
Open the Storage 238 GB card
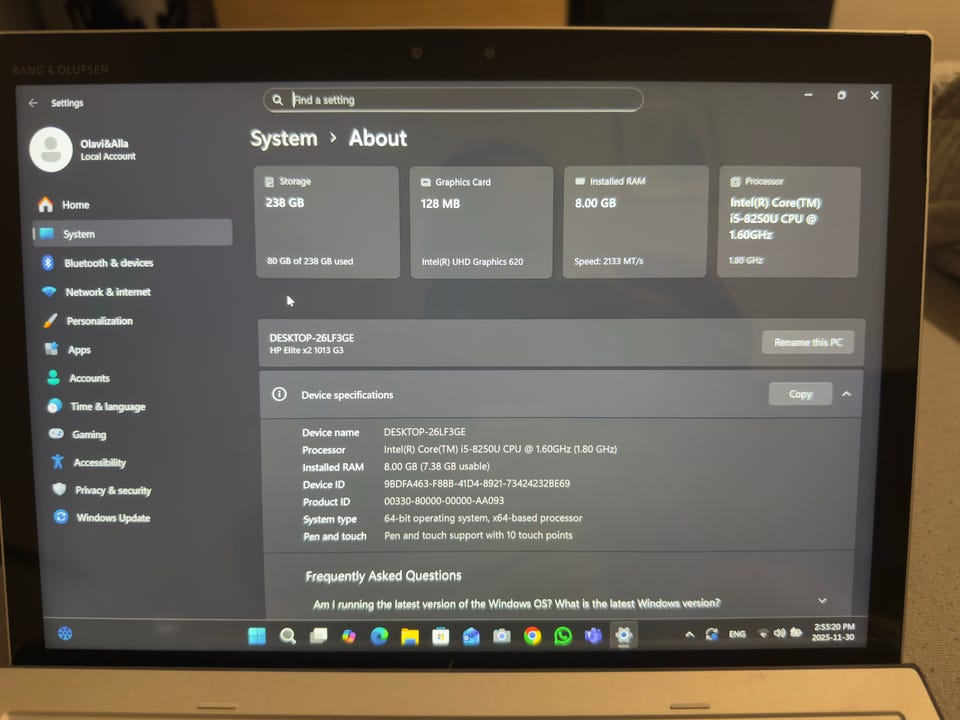pyautogui.click(x=328, y=222)
